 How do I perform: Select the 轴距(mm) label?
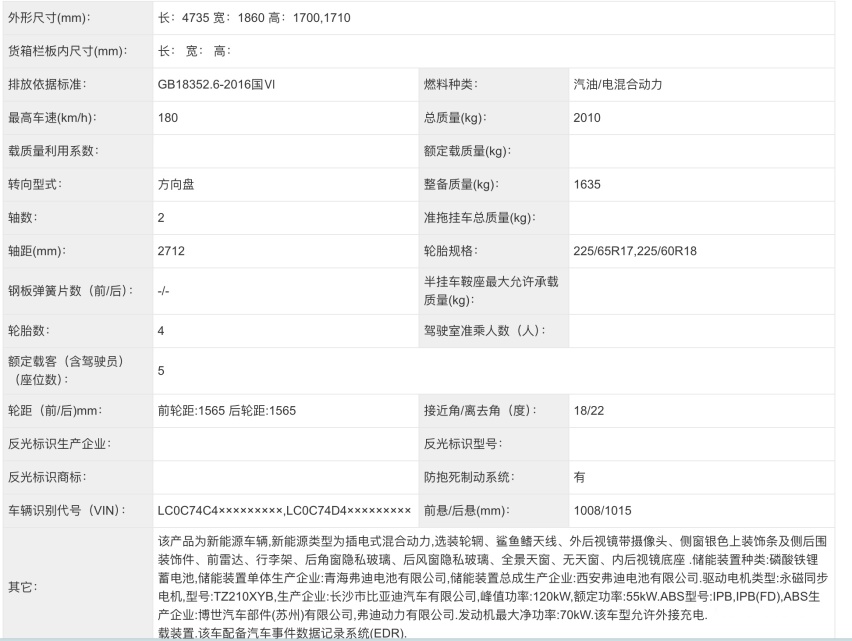click(37, 251)
